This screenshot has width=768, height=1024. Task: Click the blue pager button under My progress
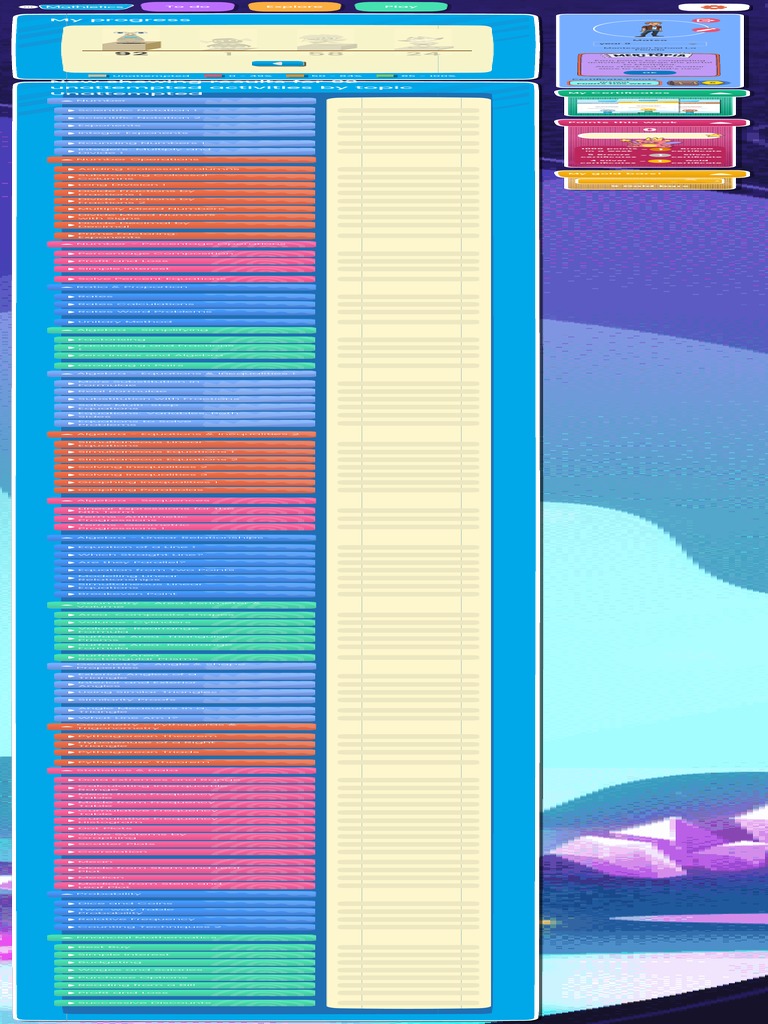278,63
